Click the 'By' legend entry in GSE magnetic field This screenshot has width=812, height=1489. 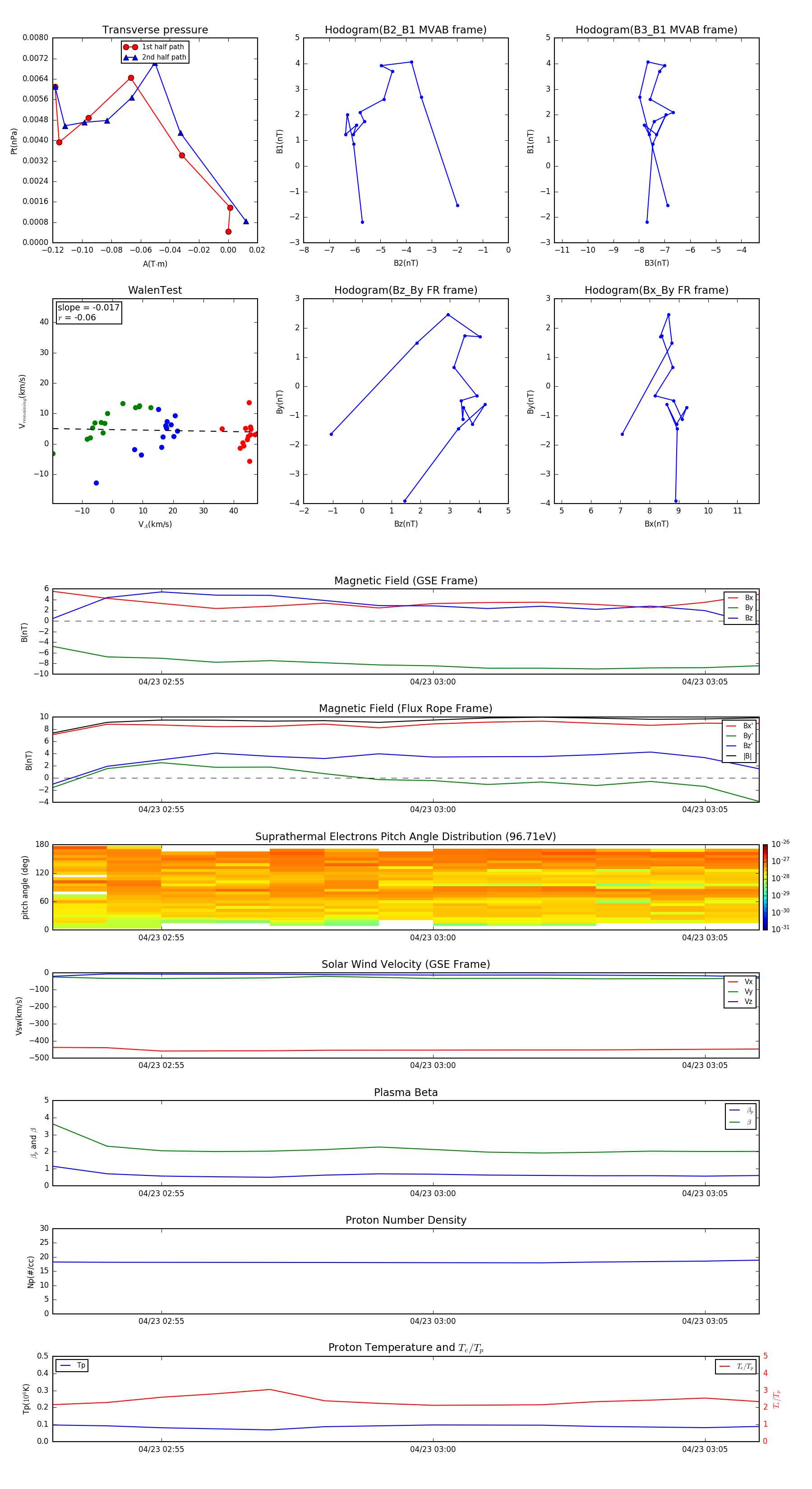pyautogui.click(x=740, y=608)
